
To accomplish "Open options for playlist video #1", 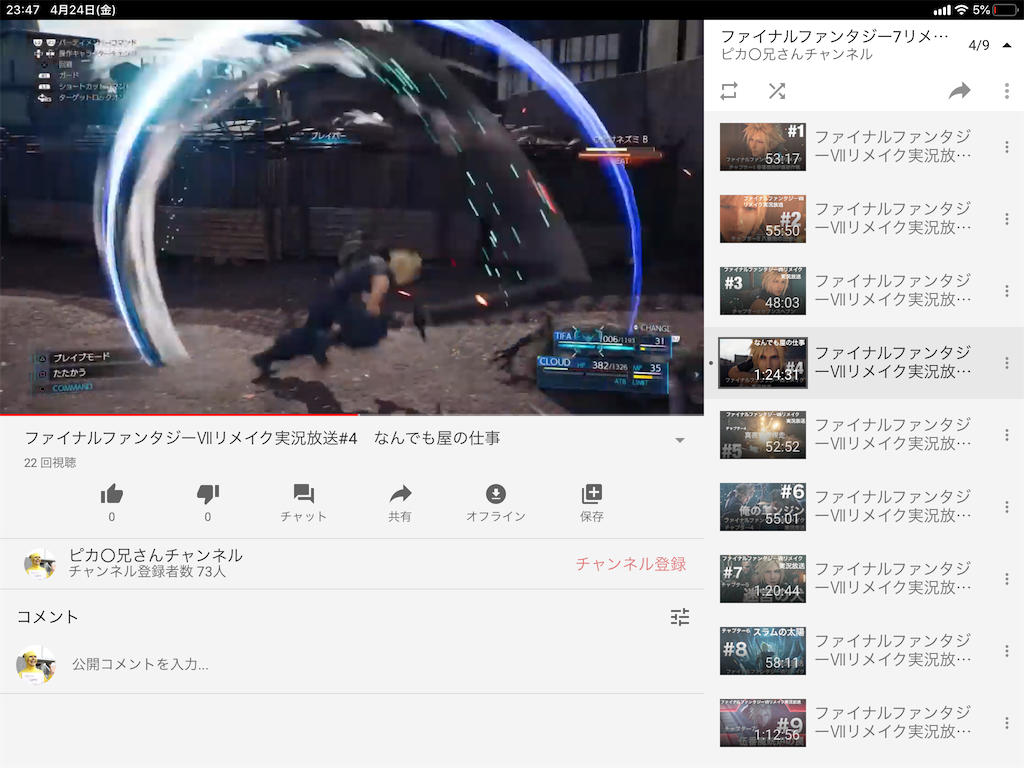I will 1006,147.
